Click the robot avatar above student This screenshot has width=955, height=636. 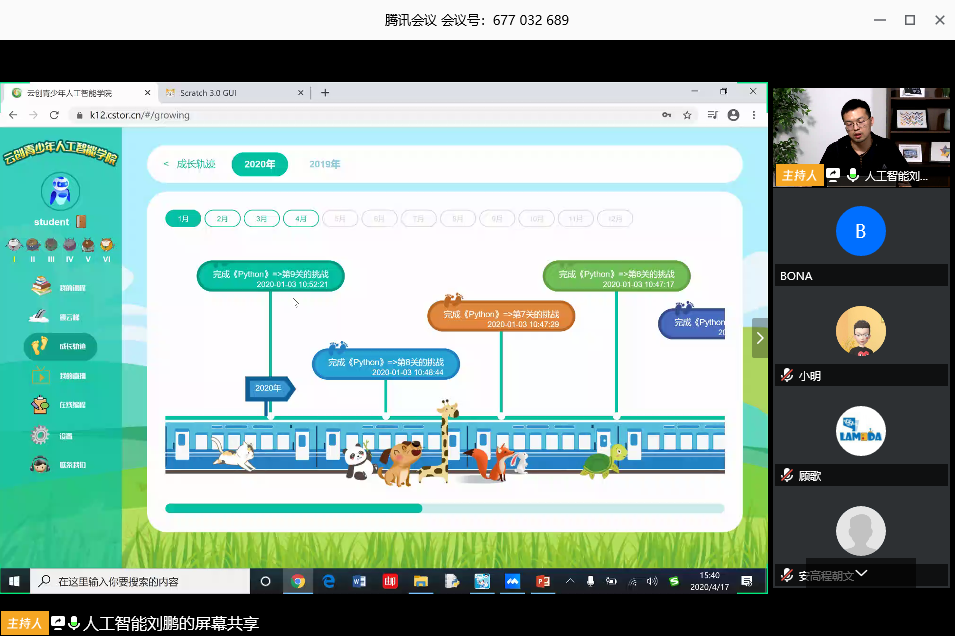tap(60, 191)
